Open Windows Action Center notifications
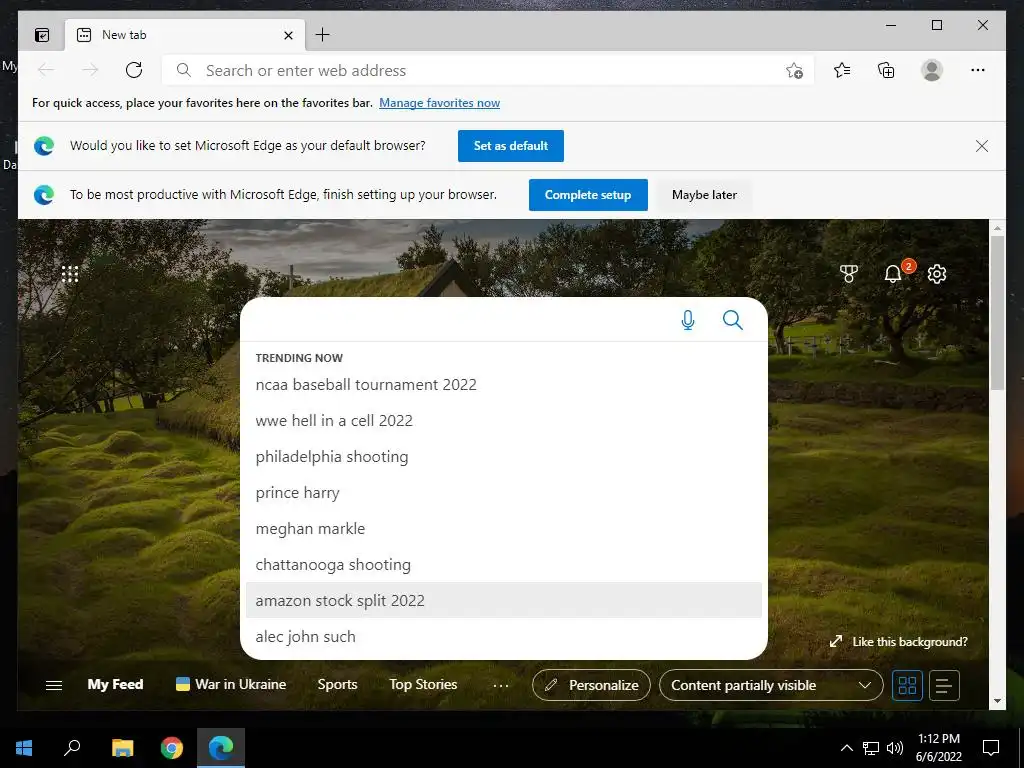Screen dimensions: 1024x768 (991, 748)
